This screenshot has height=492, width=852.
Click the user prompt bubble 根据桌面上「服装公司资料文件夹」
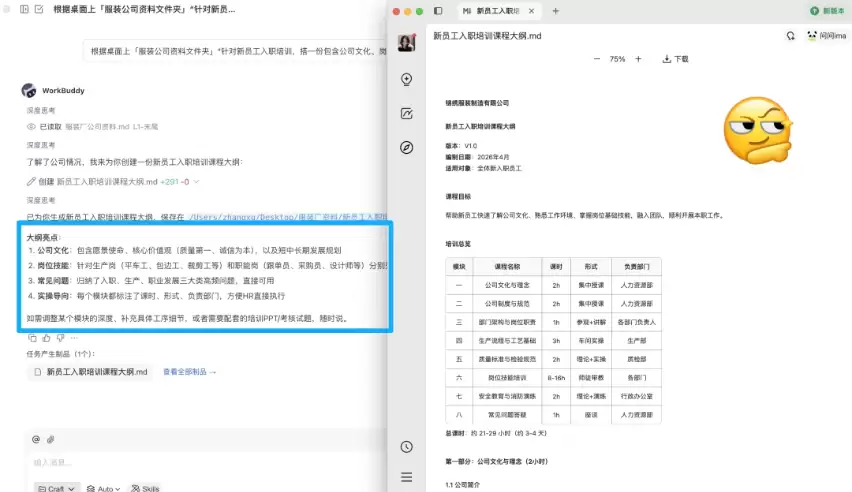coord(235,51)
